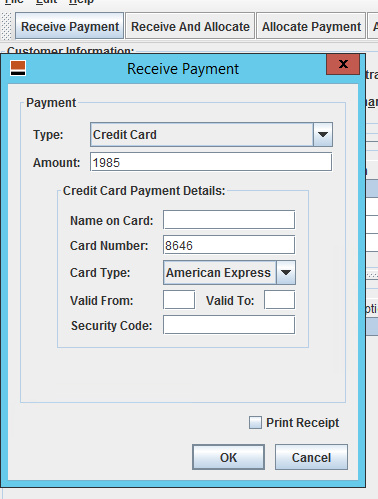Click the Receive Payment toolbar button
The height and width of the screenshot is (499, 378).
click(x=70, y=26)
